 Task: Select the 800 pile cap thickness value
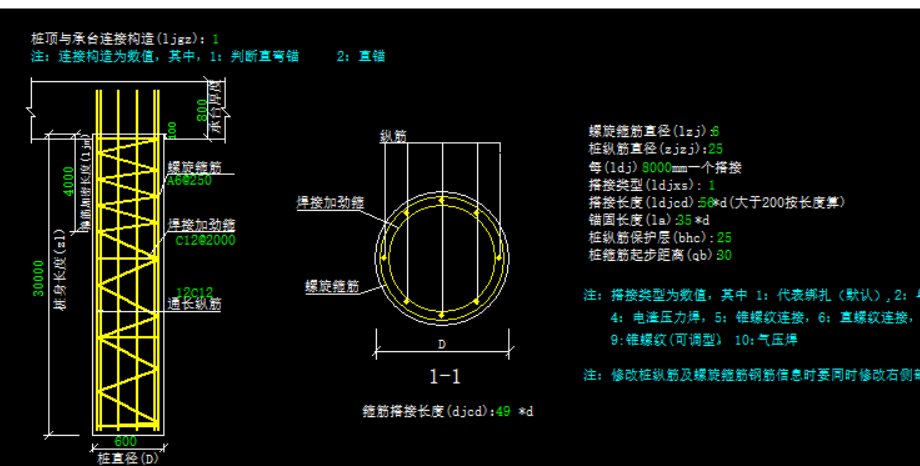(202, 109)
